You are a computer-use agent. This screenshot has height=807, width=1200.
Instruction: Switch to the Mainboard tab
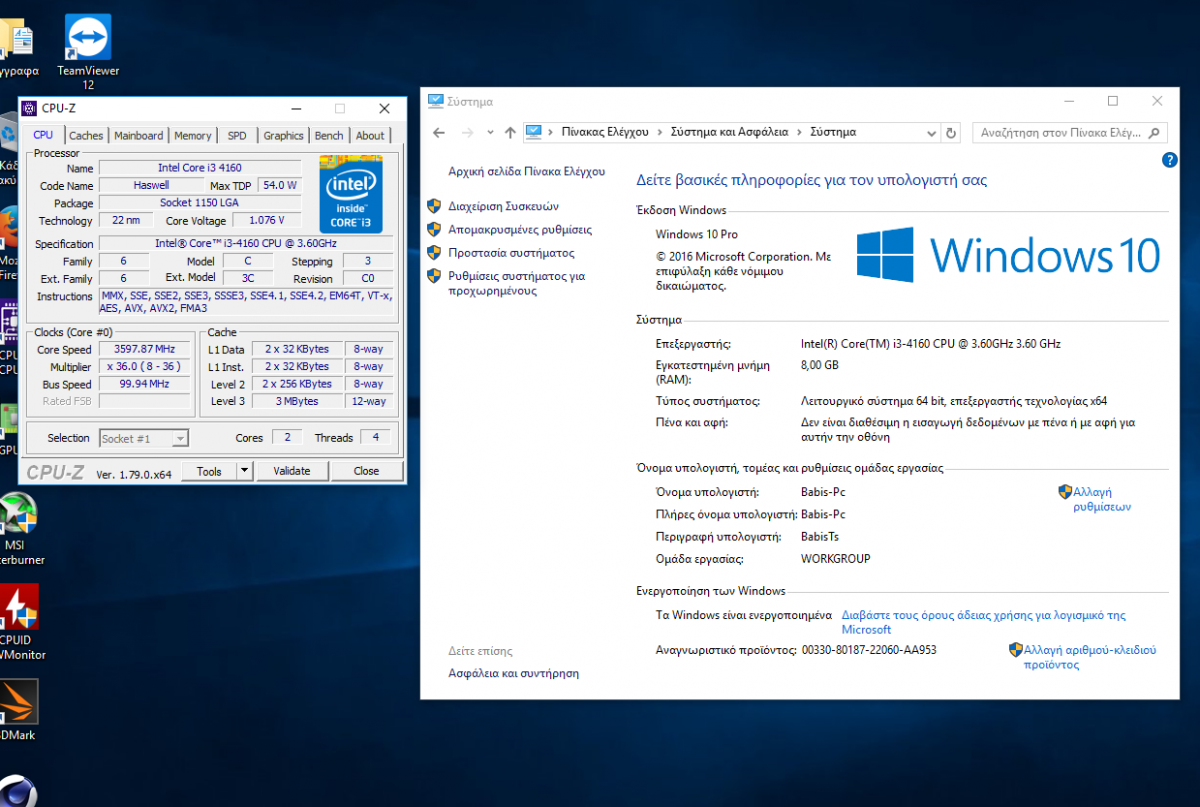point(138,136)
